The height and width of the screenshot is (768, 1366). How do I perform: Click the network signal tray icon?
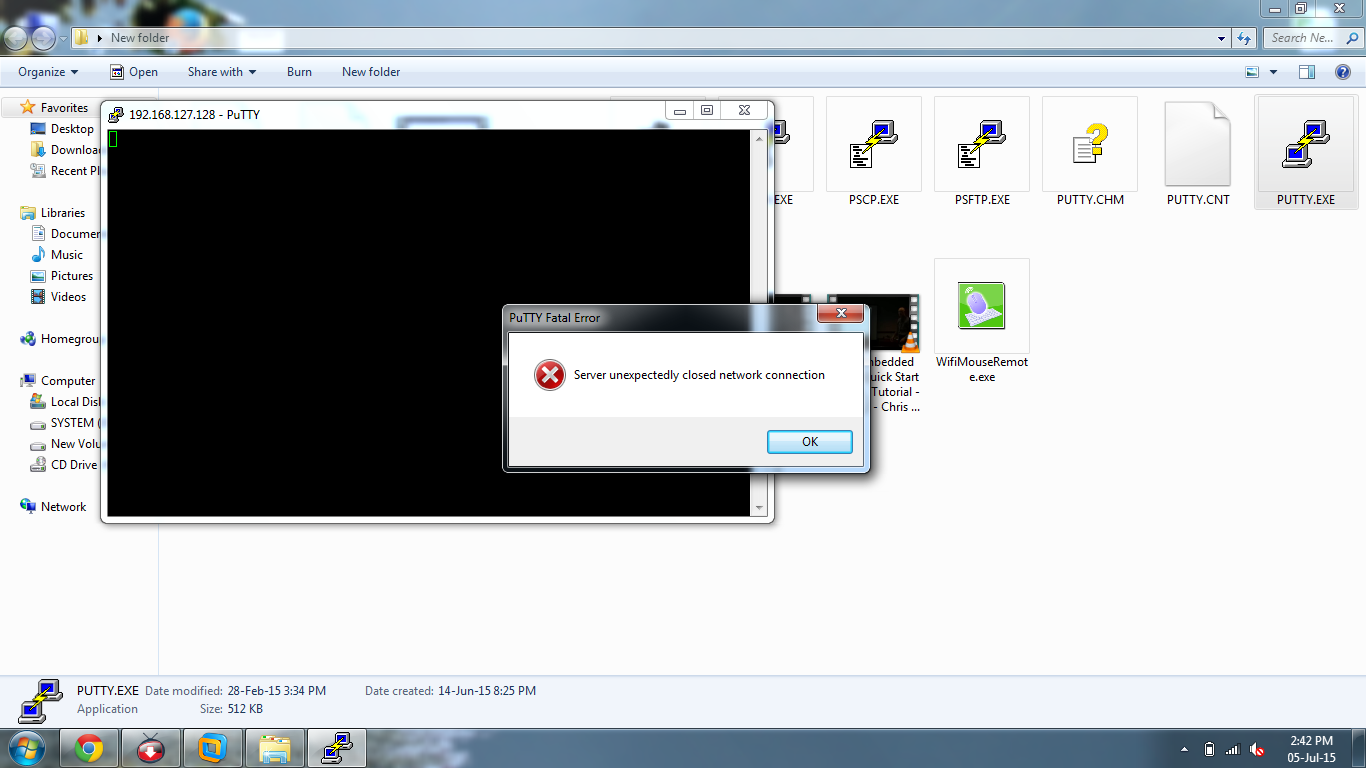coord(1233,749)
